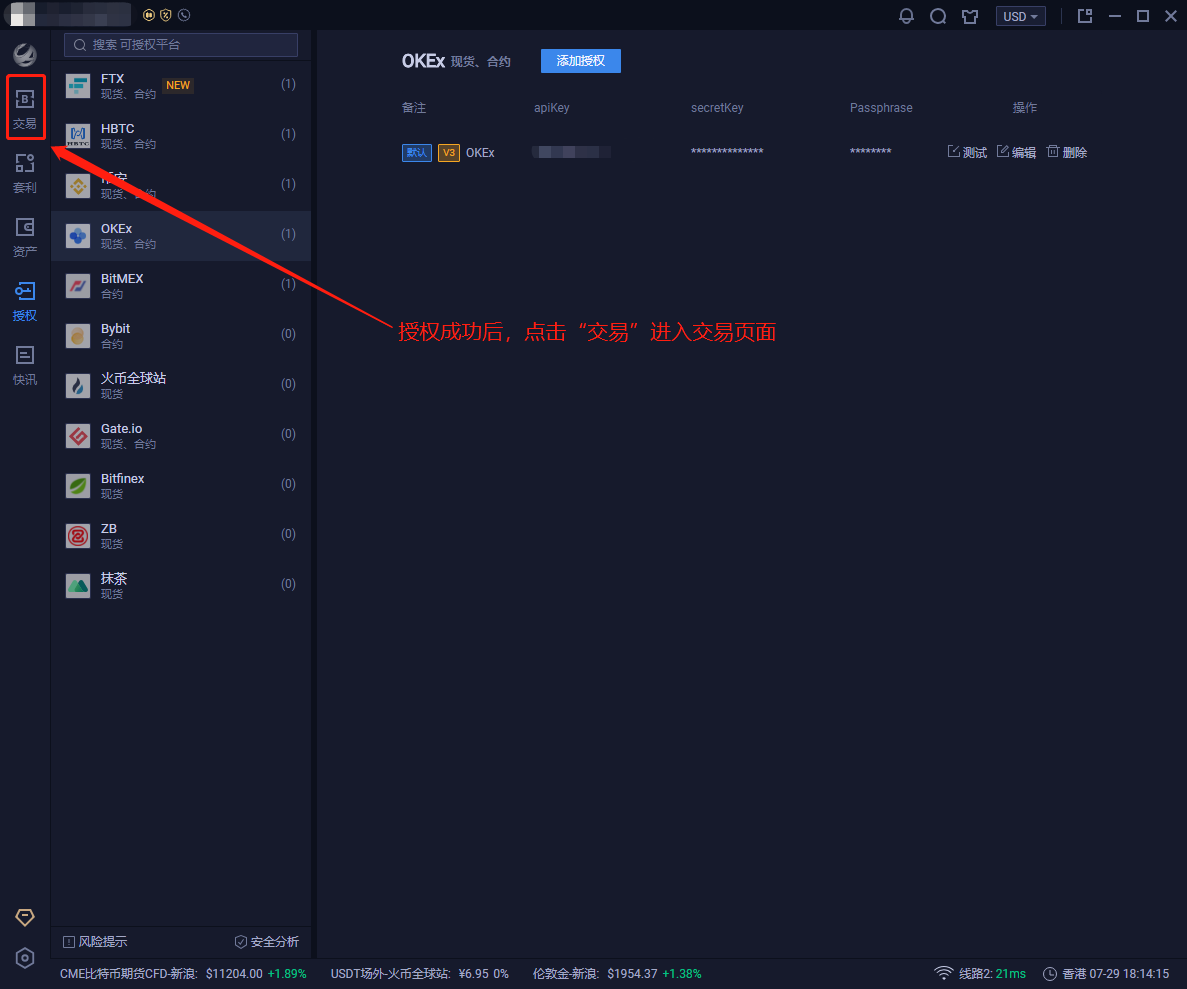The height and width of the screenshot is (989, 1187).
Task: Select BitMEX in the platform list
Action: pyautogui.click(x=181, y=286)
